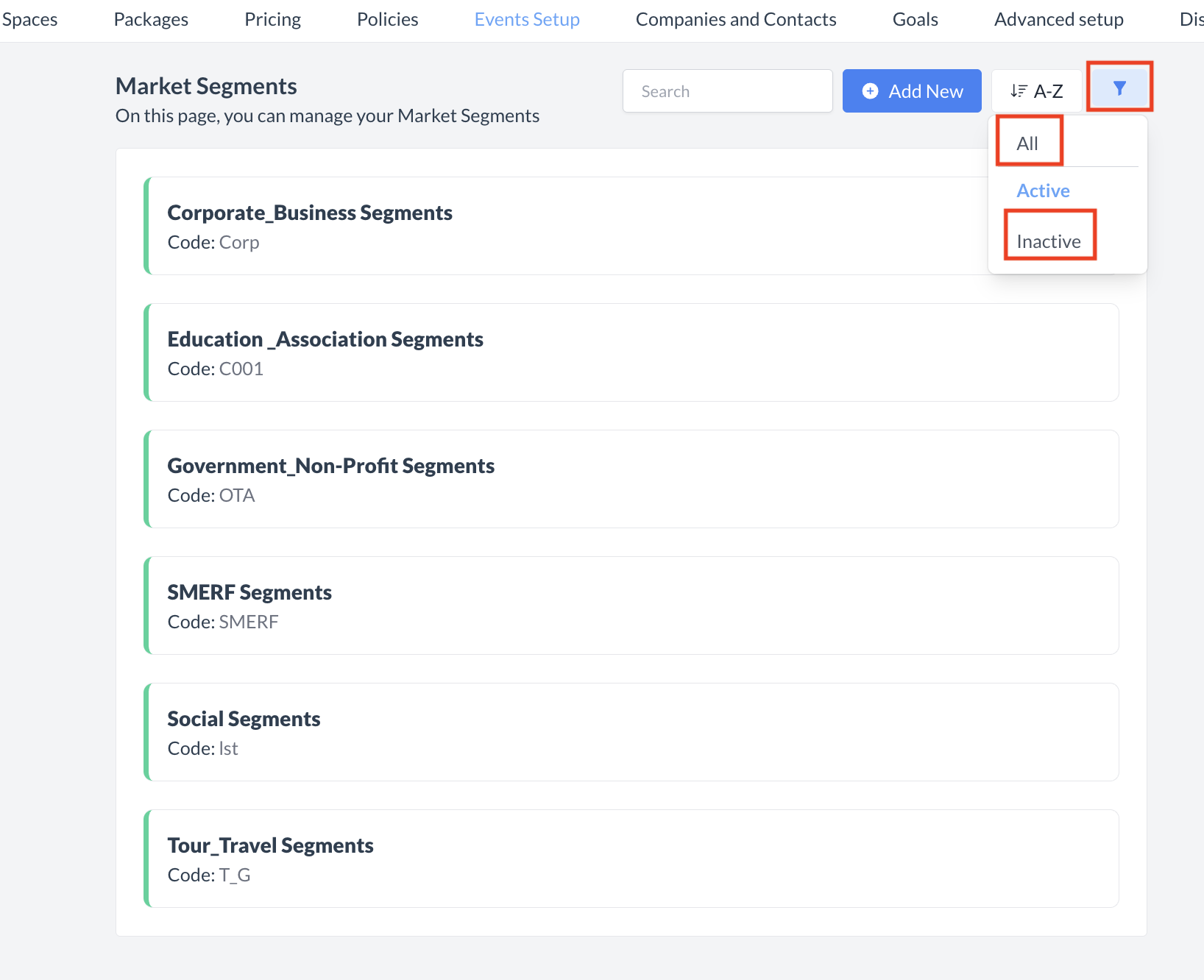Select the All filter option
This screenshot has height=980, width=1204.
point(1027,143)
